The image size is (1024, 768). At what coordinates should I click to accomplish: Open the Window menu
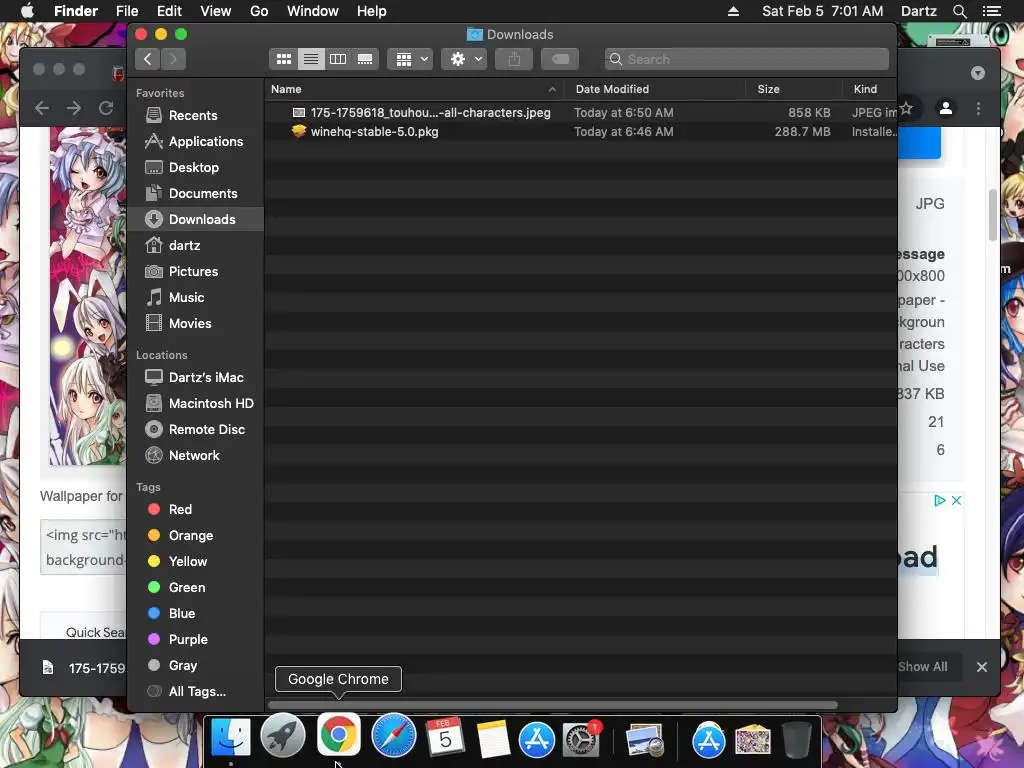point(313,11)
